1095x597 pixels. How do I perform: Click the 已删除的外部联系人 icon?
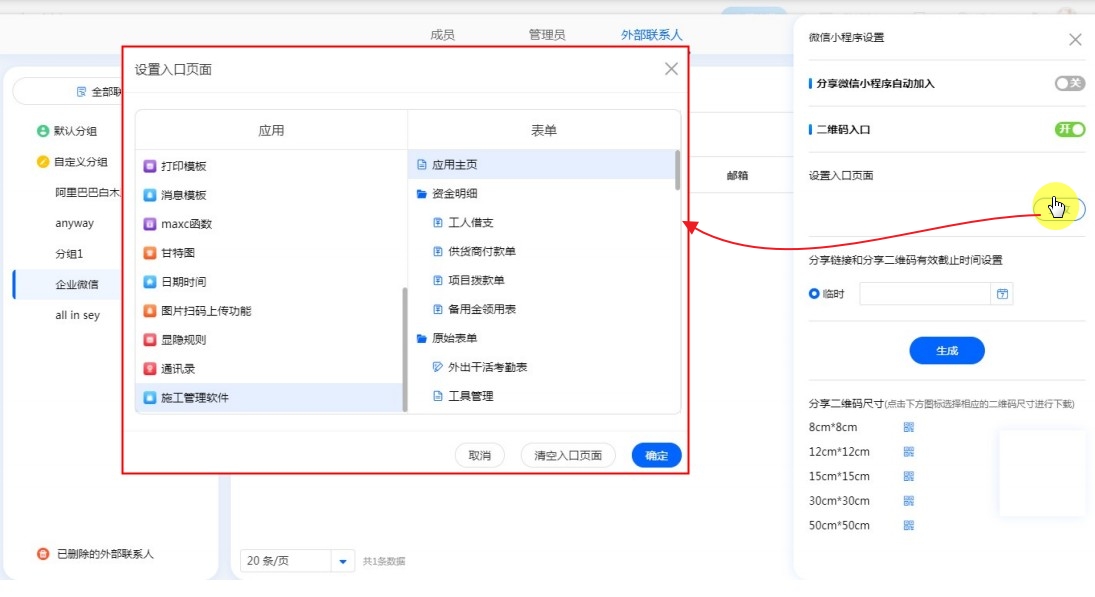coord(43,553)
